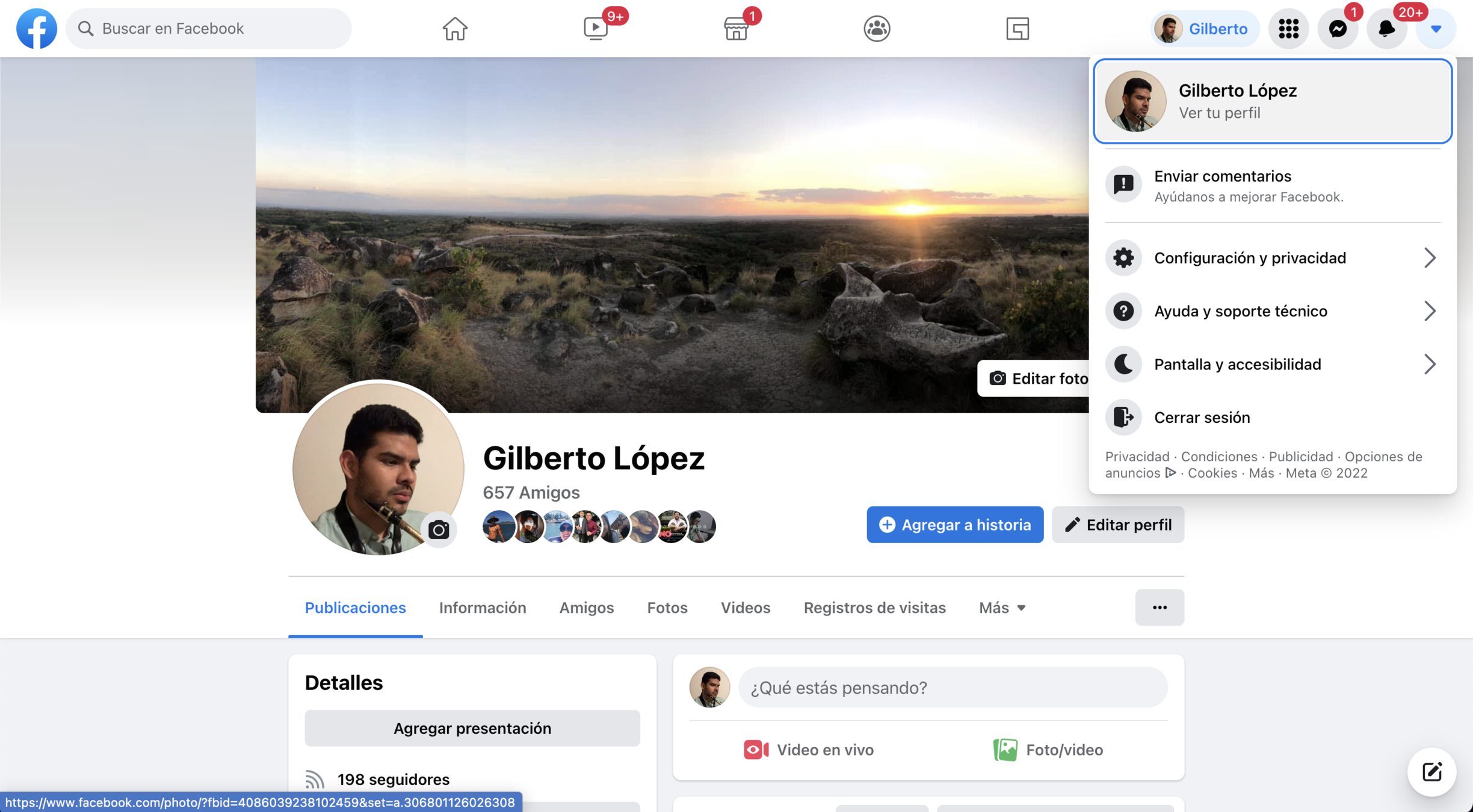
Task: Click the Editar perfil button
Action: pos(1117,524)
